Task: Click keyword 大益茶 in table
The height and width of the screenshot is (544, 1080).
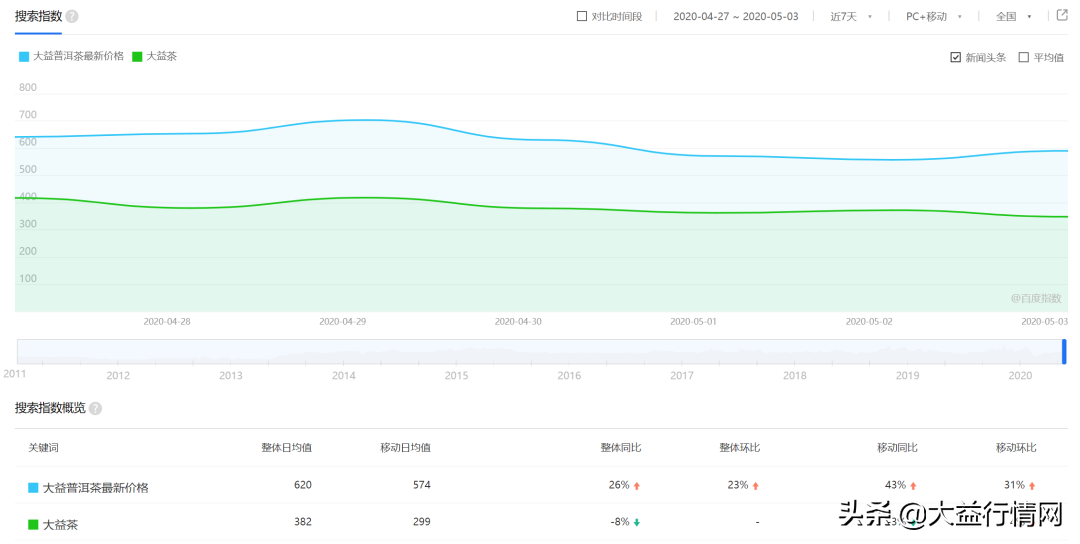Action: [x=61, y=525]
